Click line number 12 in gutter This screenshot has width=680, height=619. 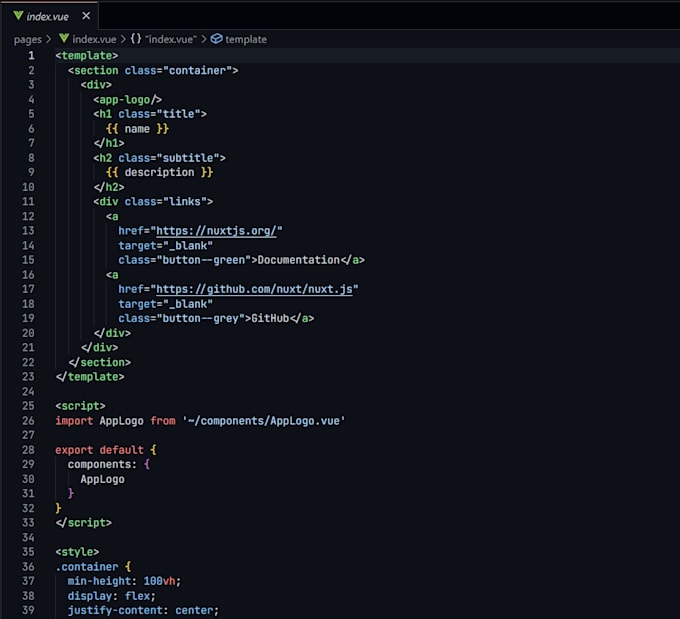tap(28, 216)
